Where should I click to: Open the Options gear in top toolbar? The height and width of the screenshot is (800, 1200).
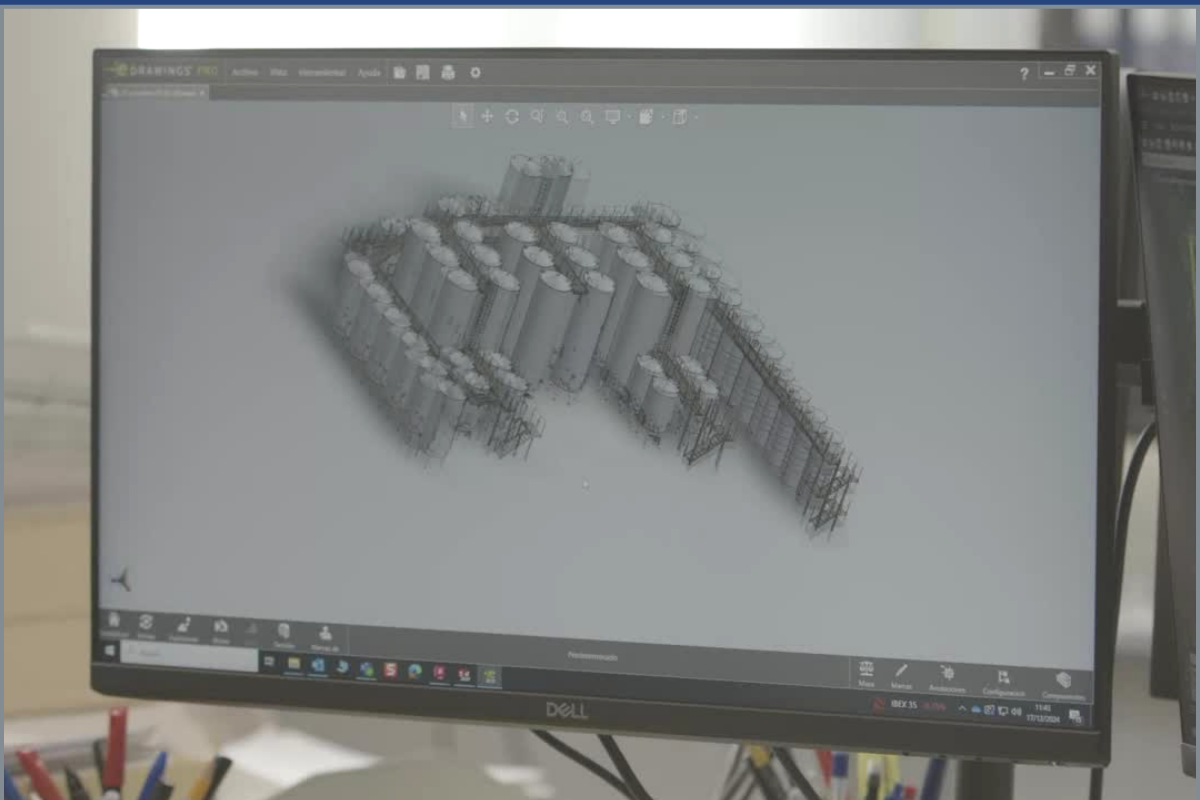(x=475, y=72)
